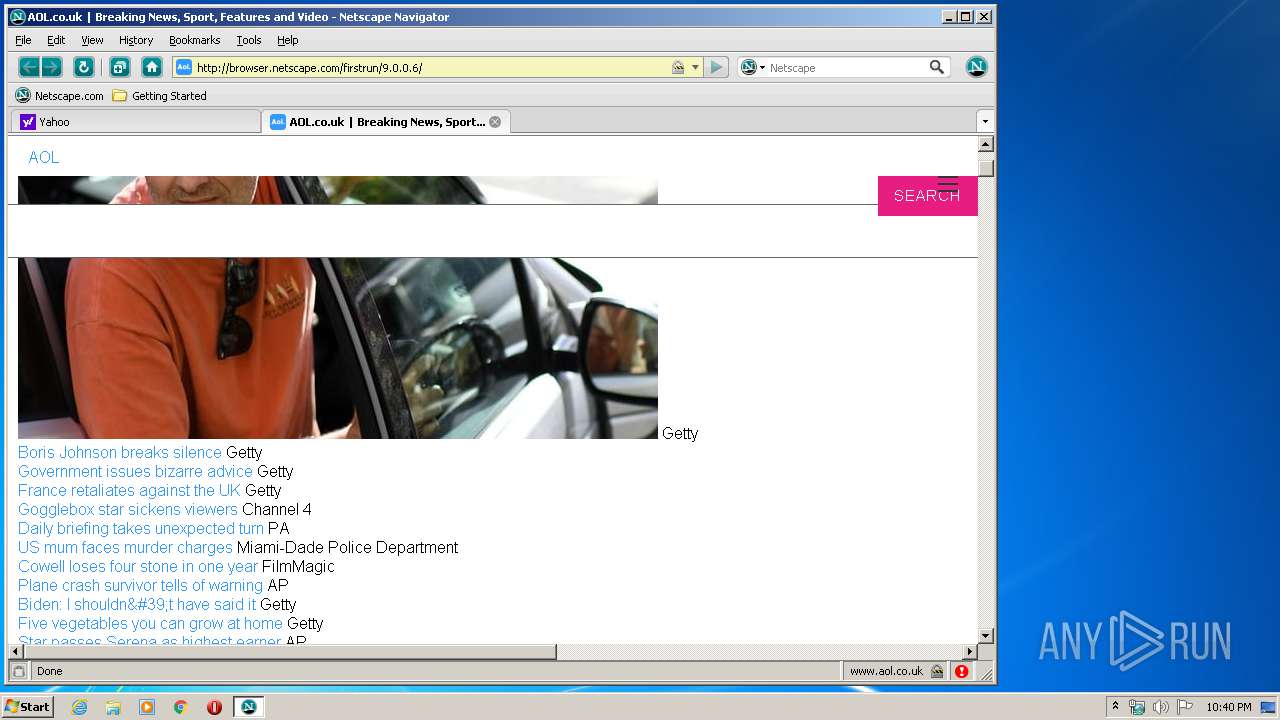Viewport: 1280px width, 720px height.
Task: Click the AOL site icon in the address bar
Action: point(183,67)
